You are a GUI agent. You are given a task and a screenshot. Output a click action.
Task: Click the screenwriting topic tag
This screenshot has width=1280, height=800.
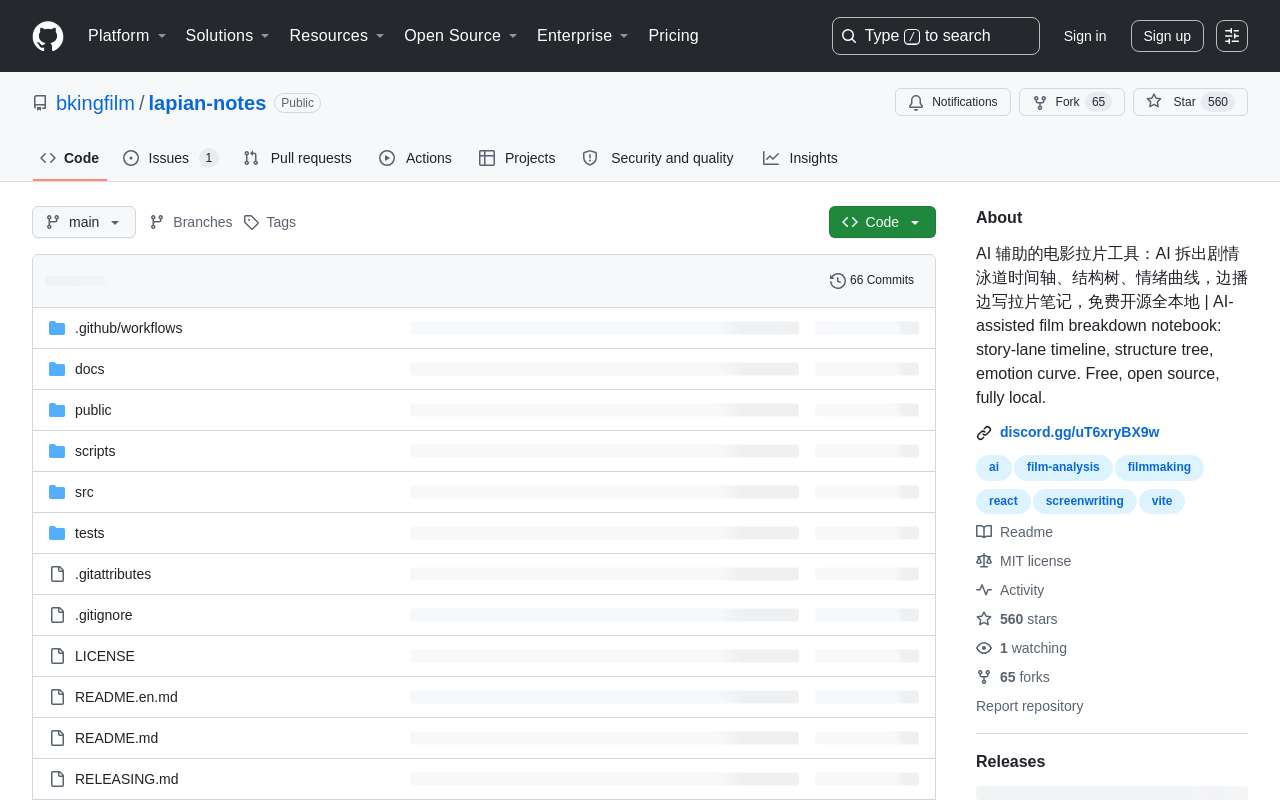pyautogui.click(x=1085, y=501)
